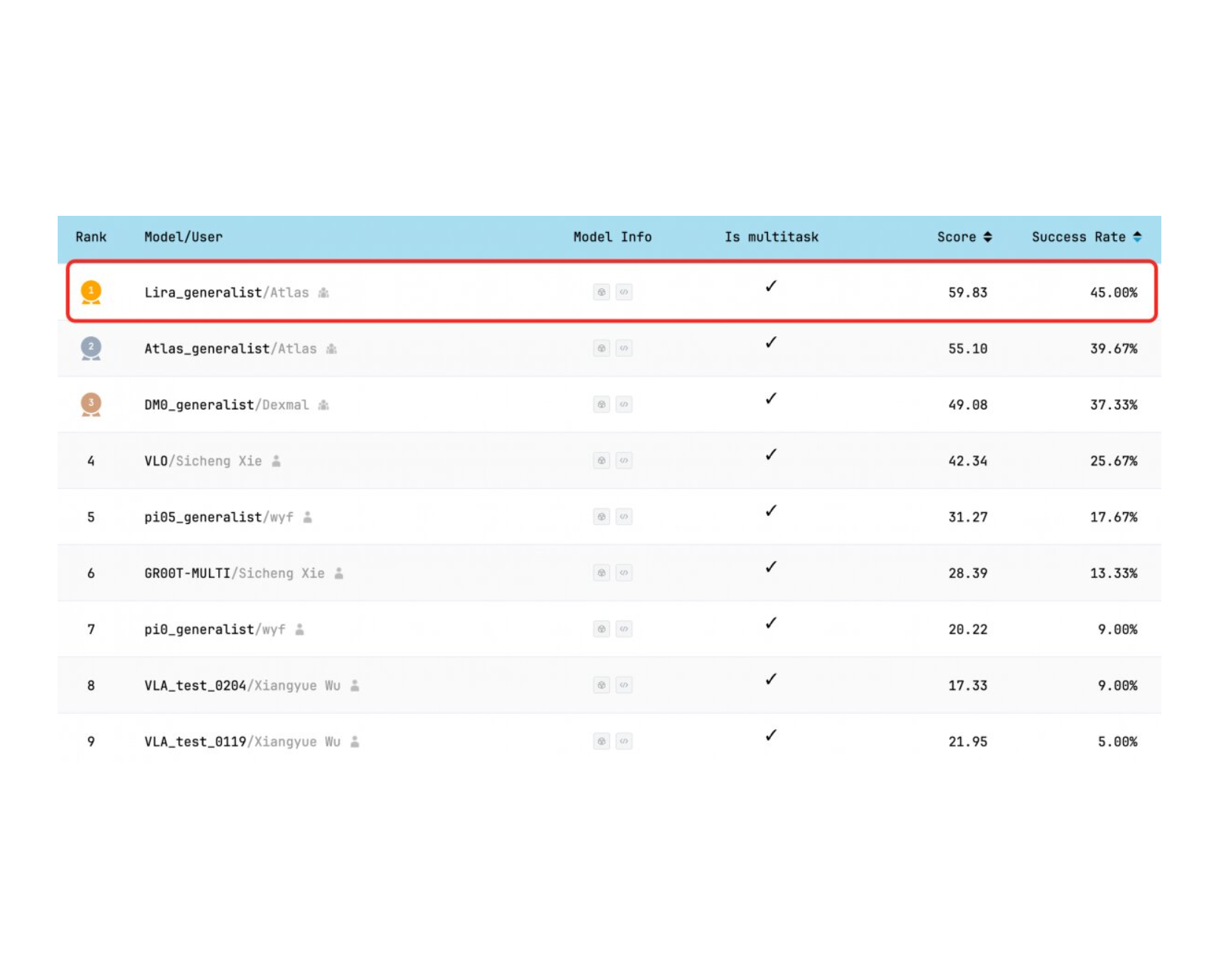Screen dimensions: 1219x980
Task: Sort table by Success Rate arrows
Action: pos(1137,237)
